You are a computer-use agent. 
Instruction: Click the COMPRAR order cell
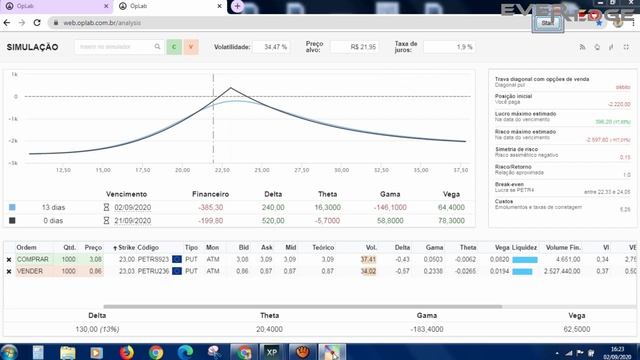point(34,260)
